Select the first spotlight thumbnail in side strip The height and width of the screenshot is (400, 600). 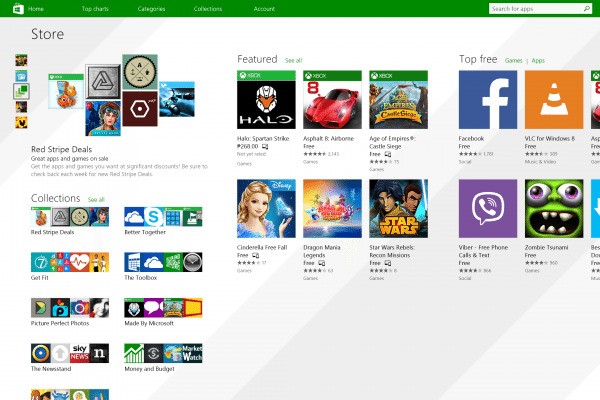pyautogui.click(x=21, y=60)
